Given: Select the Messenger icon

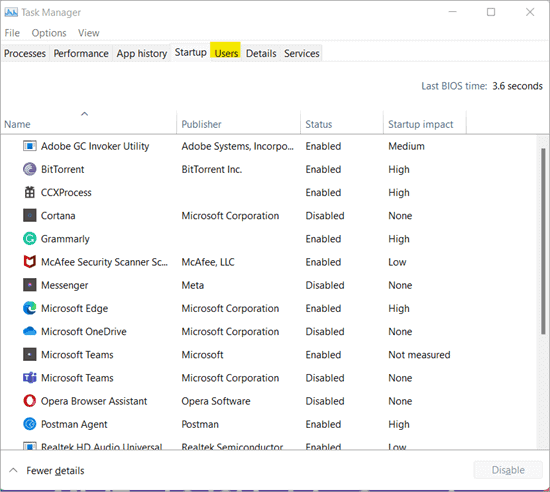Looking at the screenshot, I should 29,285.
